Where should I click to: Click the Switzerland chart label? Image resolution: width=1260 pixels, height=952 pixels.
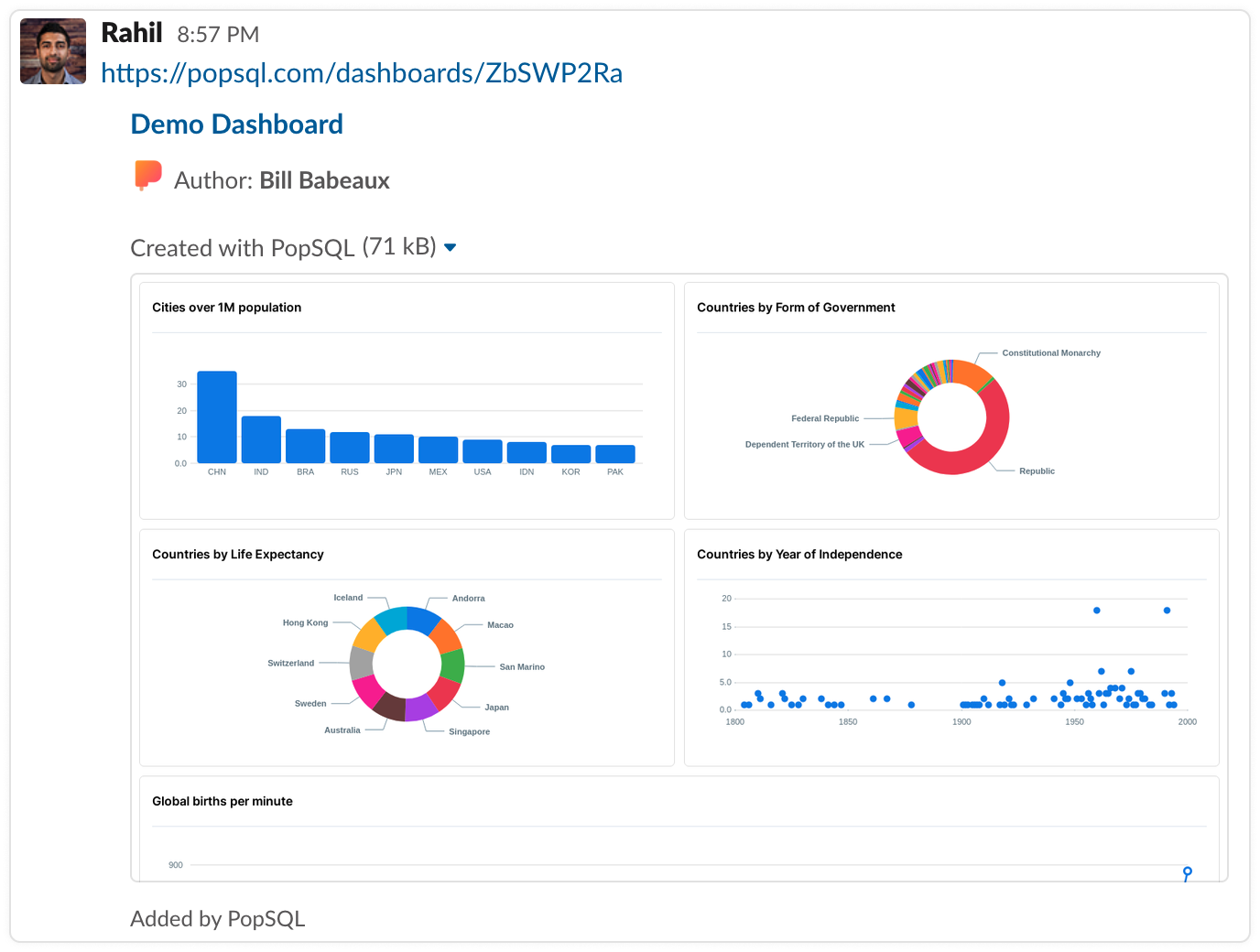pos(290,664)
